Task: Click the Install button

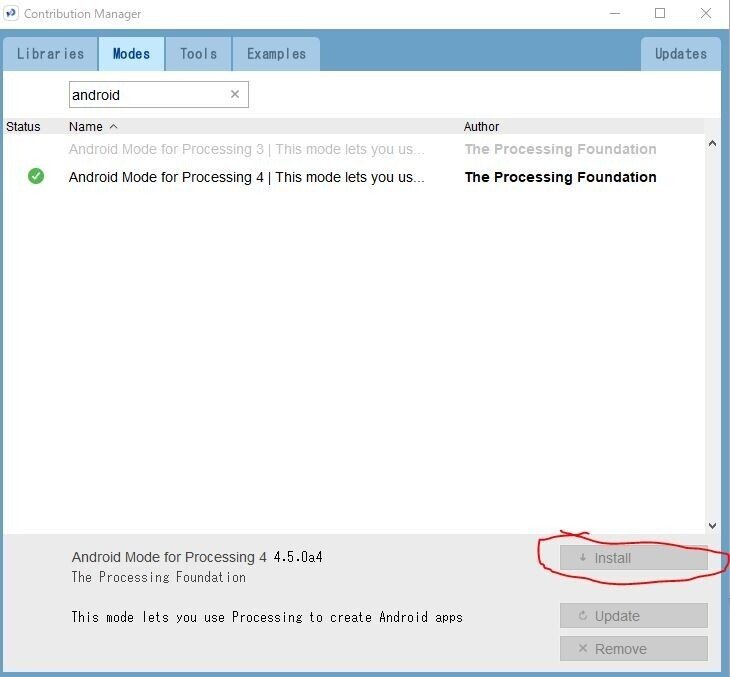Action: (x=634, y=558)
